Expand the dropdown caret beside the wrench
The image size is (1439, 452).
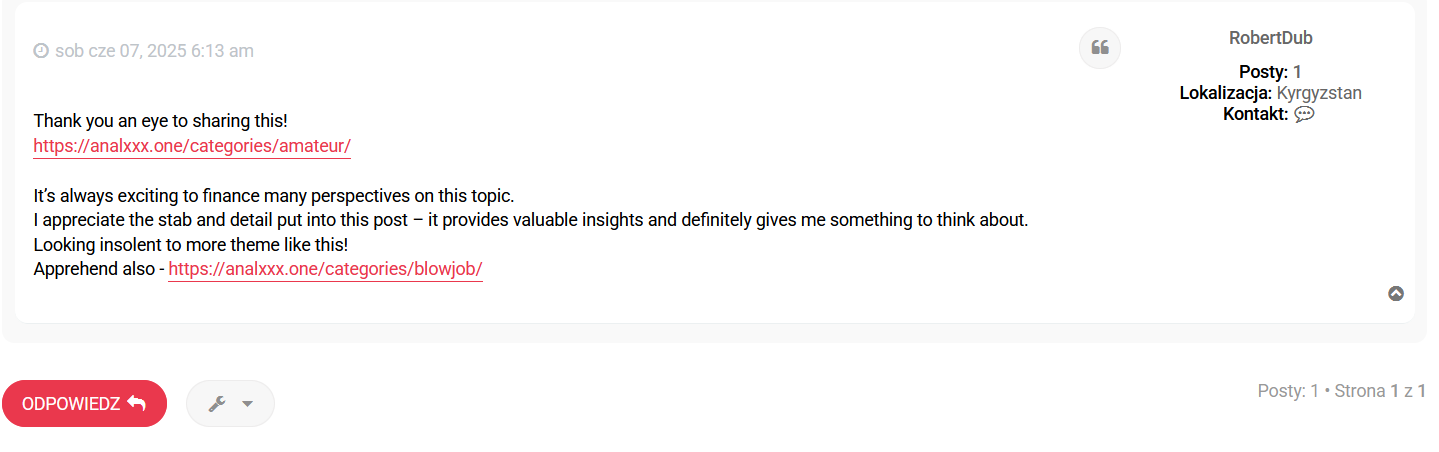click(x=247, y=404)
